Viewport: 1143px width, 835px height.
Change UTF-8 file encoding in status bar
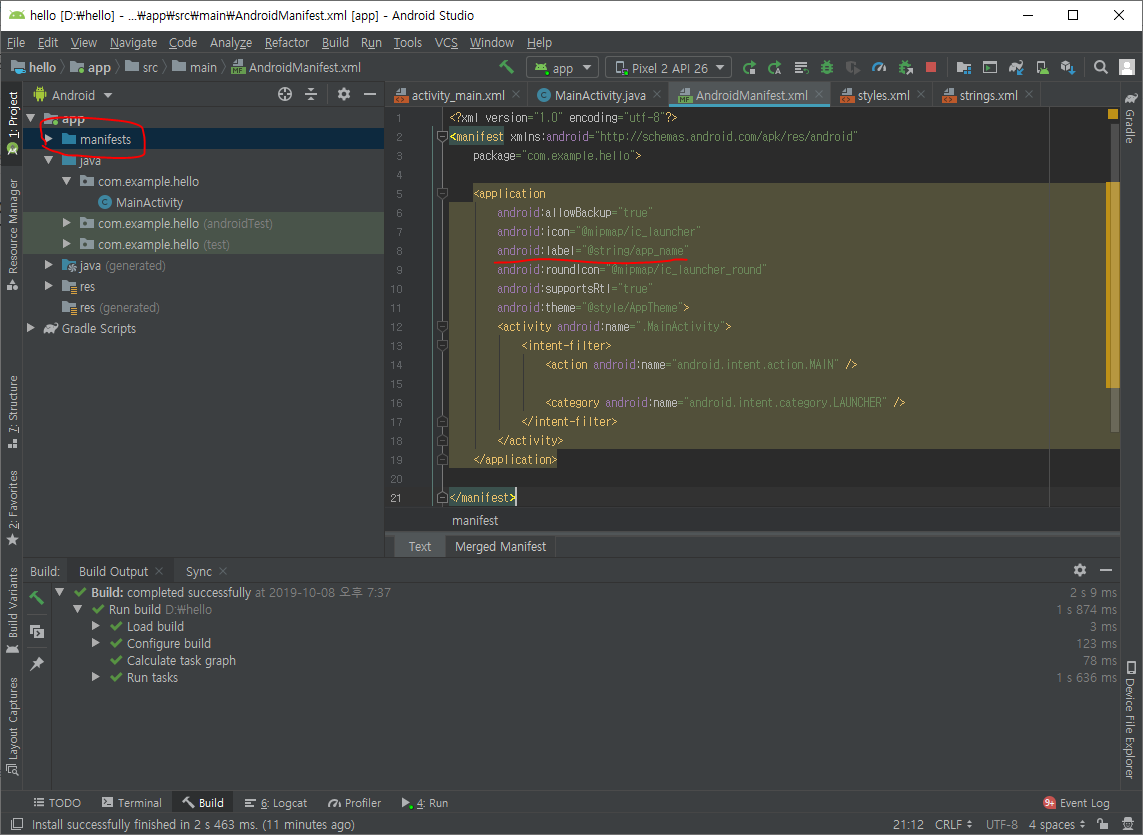tap(1002, 824)
